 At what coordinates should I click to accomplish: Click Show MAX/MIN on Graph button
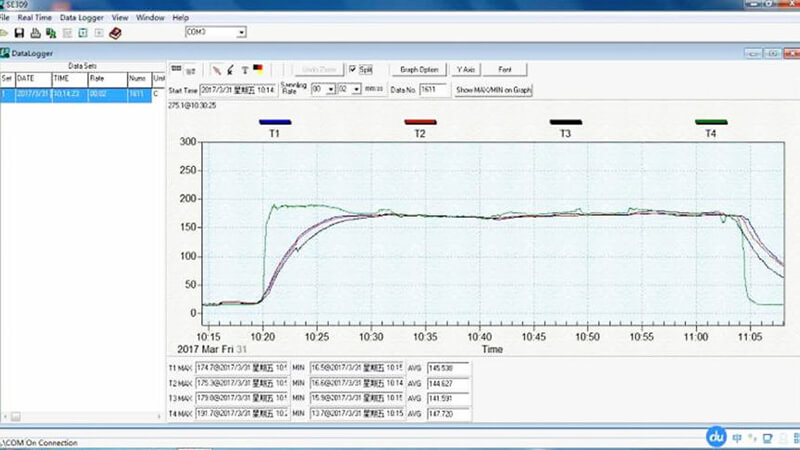click(x=493, y=90)
